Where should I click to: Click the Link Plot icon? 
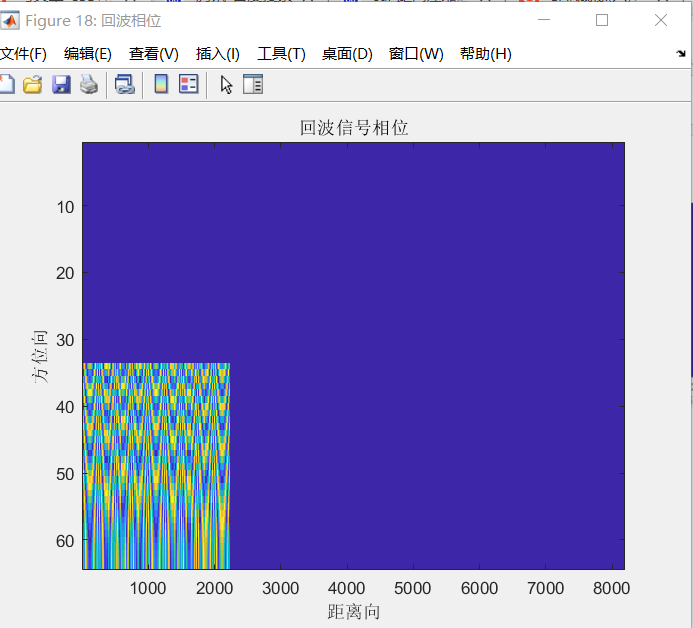coord(125,84)
